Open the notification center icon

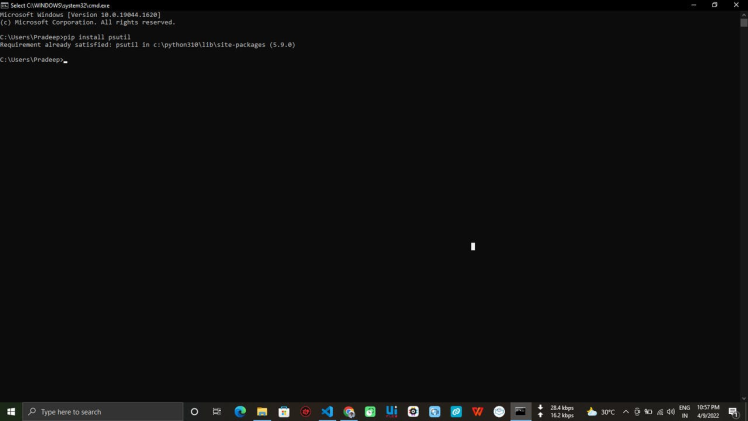tap(733, 412)
